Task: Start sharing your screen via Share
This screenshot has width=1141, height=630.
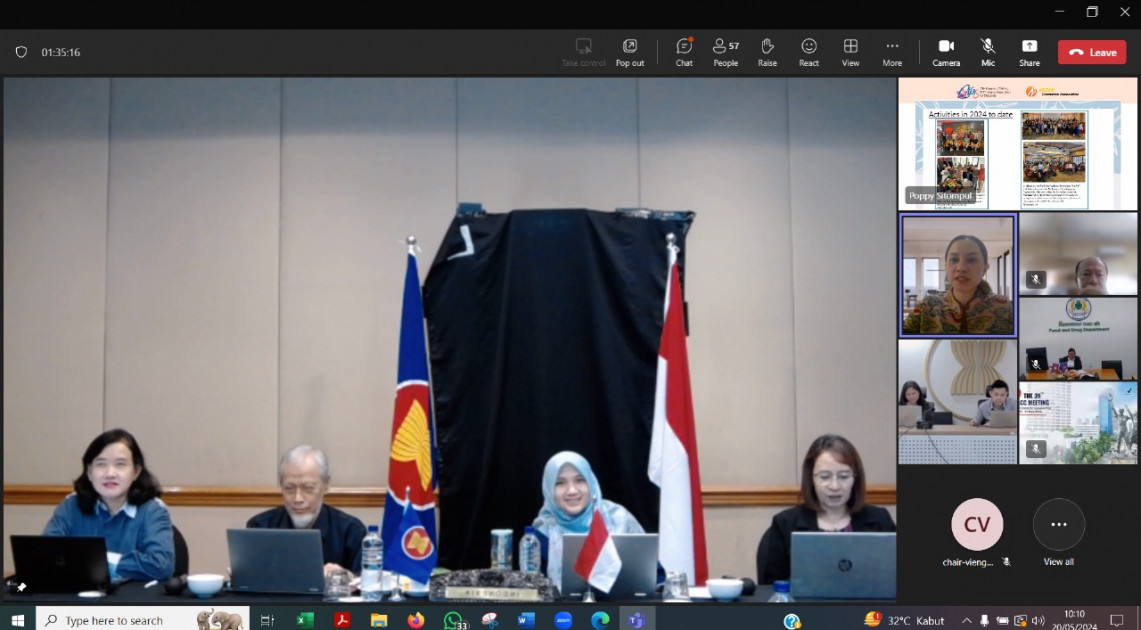Action: pos(1028,52)
